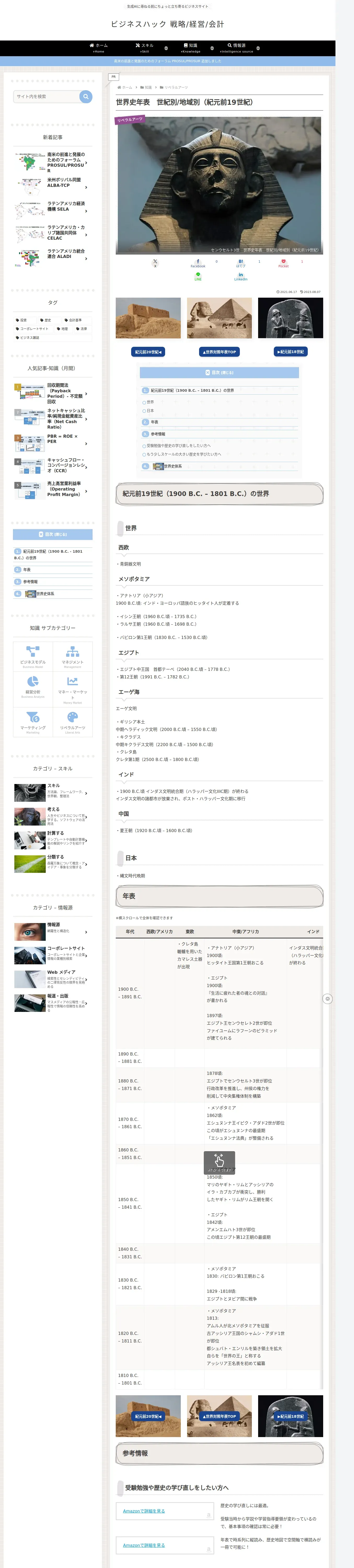Click the ▶紀元前18世紀 button
Viewport: 354px width, 1568px height.
(x=291, y=352)
